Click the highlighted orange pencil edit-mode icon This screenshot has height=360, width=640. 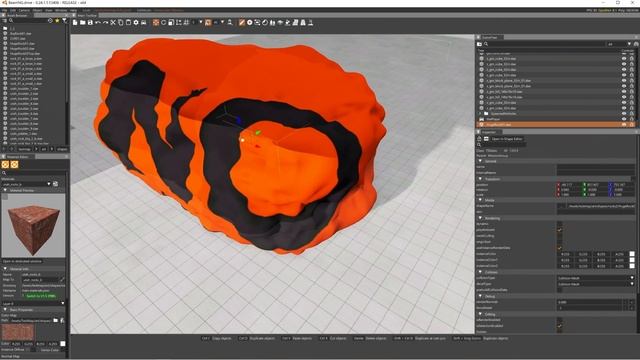click(242, 23)
